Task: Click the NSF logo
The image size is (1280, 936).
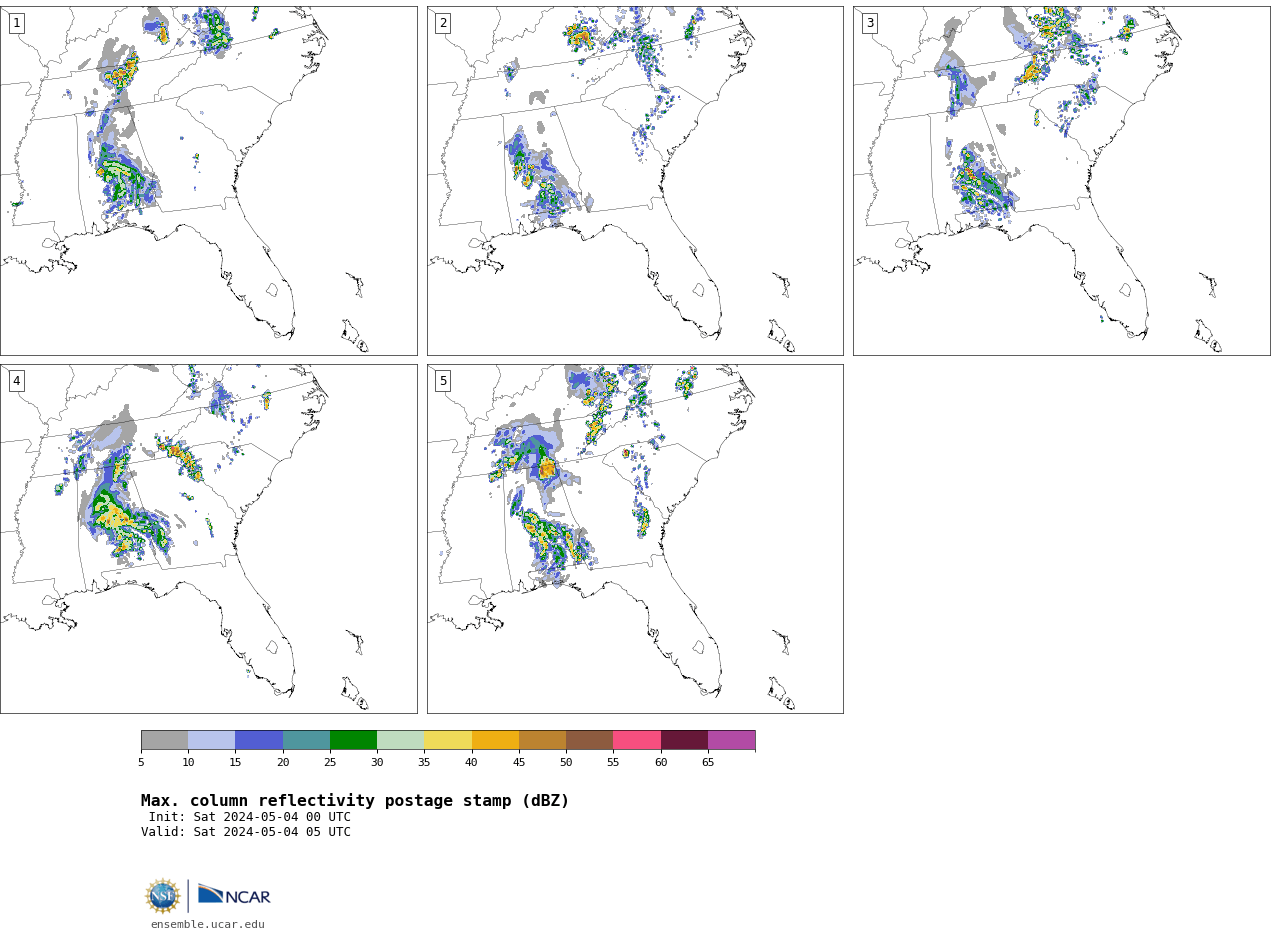Action: (163, 896)
